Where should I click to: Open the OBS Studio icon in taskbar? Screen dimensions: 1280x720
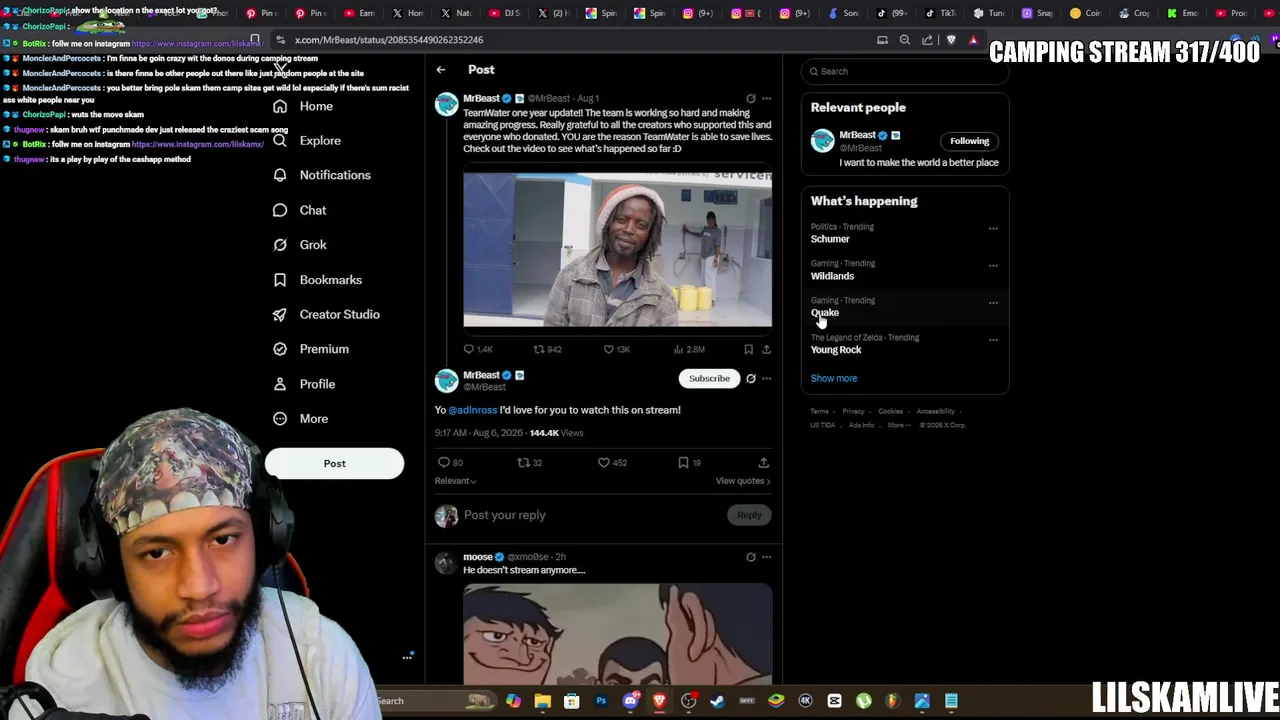(x=688, y=701)
